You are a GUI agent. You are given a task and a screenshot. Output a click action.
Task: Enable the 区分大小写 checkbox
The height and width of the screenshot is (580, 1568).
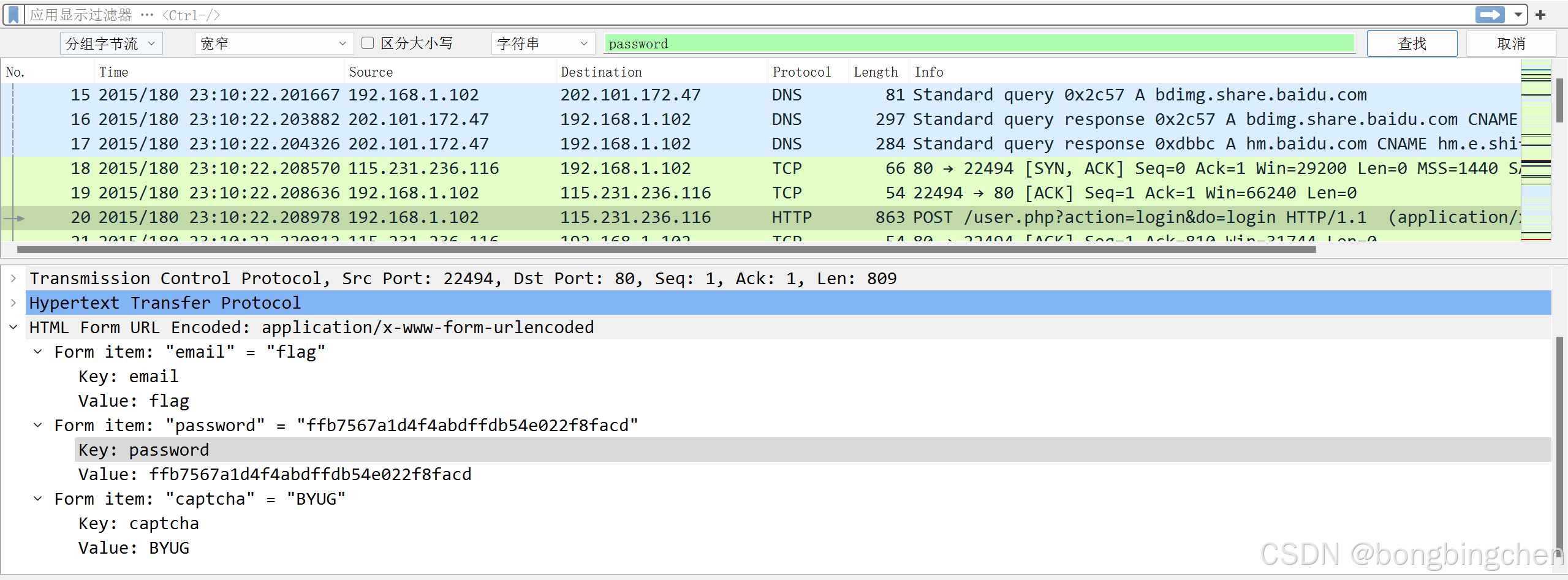[368, 42]
